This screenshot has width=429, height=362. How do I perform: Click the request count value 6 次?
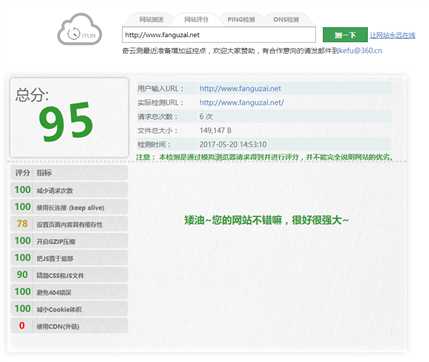[206, 116]
